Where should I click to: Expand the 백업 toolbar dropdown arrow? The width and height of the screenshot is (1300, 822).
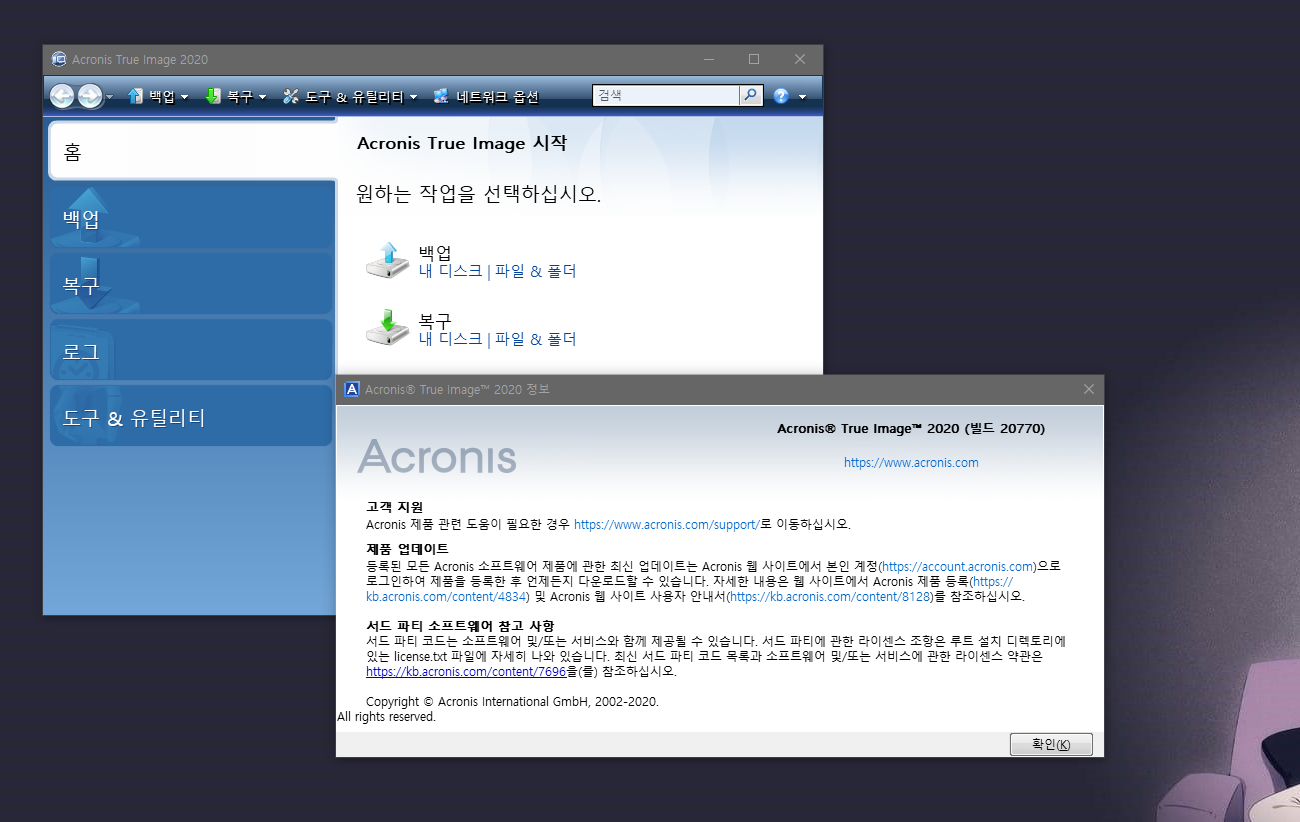click(184, 97)
